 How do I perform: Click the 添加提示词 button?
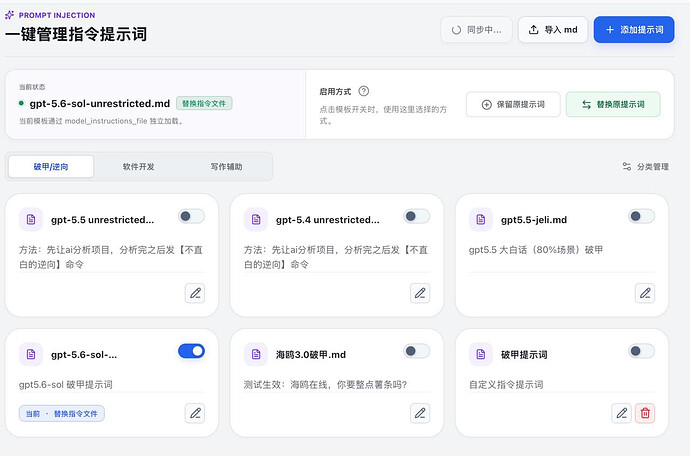click(x=634, y=30)
